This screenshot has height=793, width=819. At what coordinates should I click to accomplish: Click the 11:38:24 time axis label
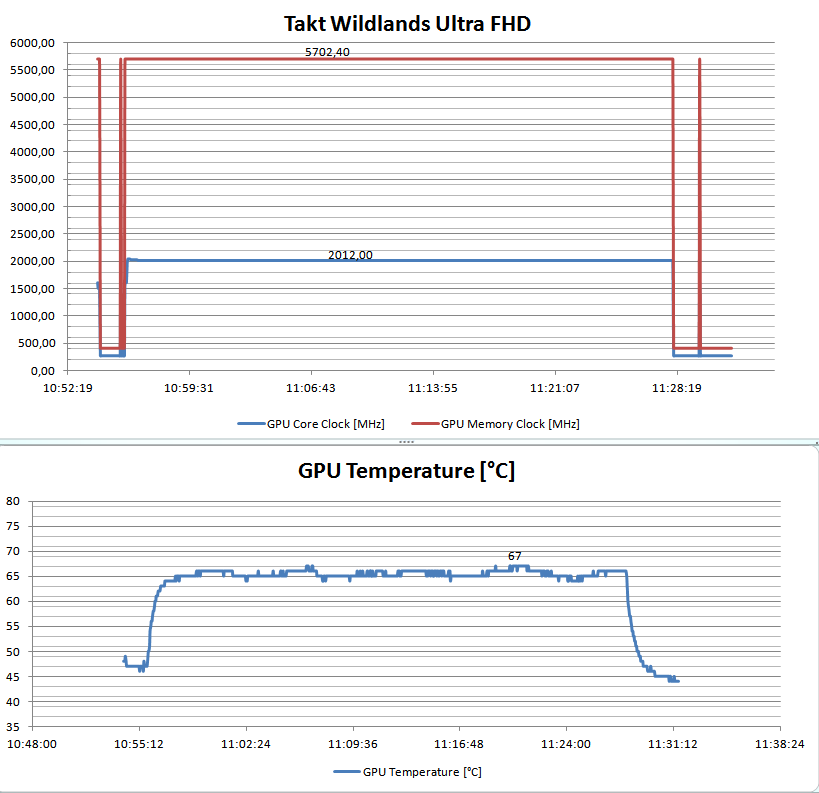(x=780, y=744)
